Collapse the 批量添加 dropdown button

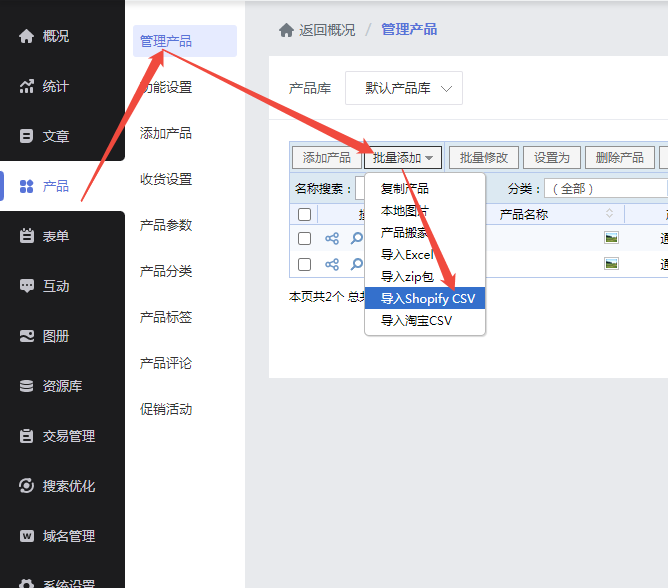coord(403,158)
